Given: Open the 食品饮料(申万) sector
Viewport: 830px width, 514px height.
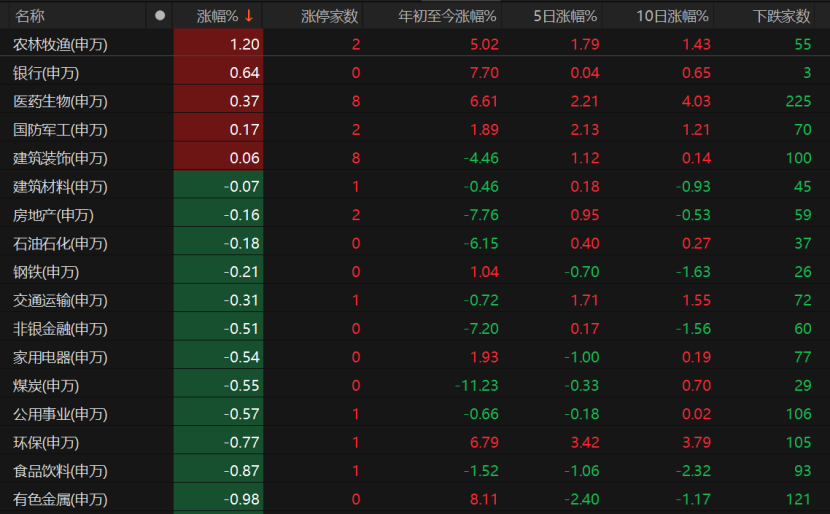Looking at the screenshot, I should 60,471.
